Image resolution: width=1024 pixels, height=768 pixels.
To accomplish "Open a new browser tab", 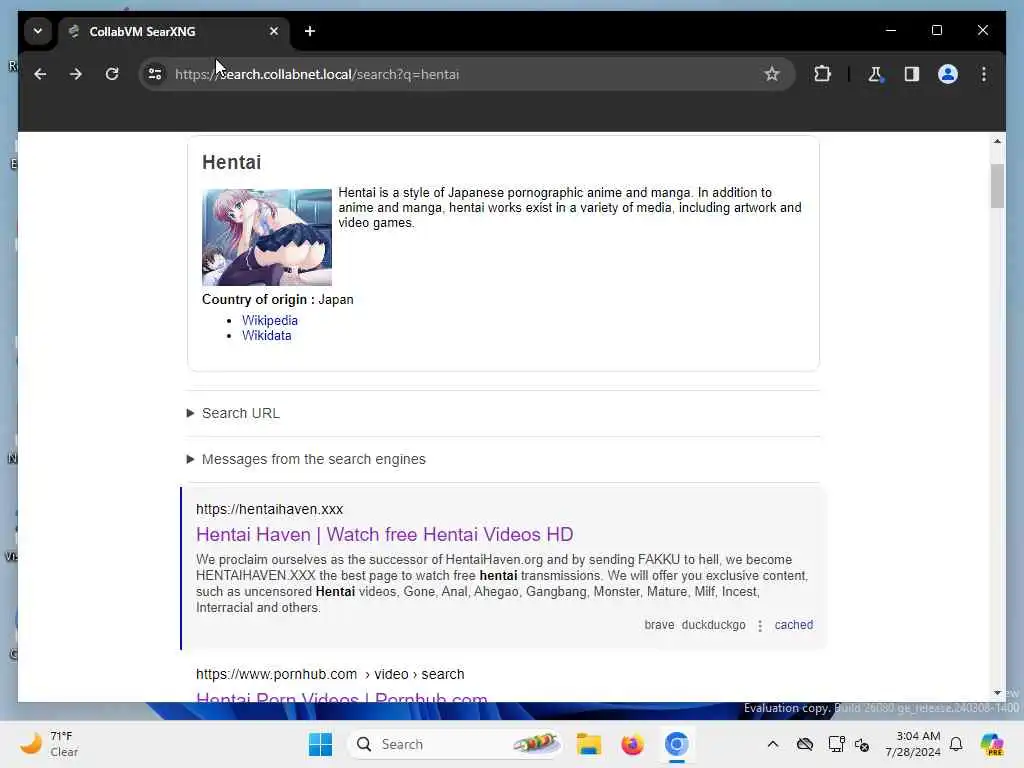I will point(310,31).
